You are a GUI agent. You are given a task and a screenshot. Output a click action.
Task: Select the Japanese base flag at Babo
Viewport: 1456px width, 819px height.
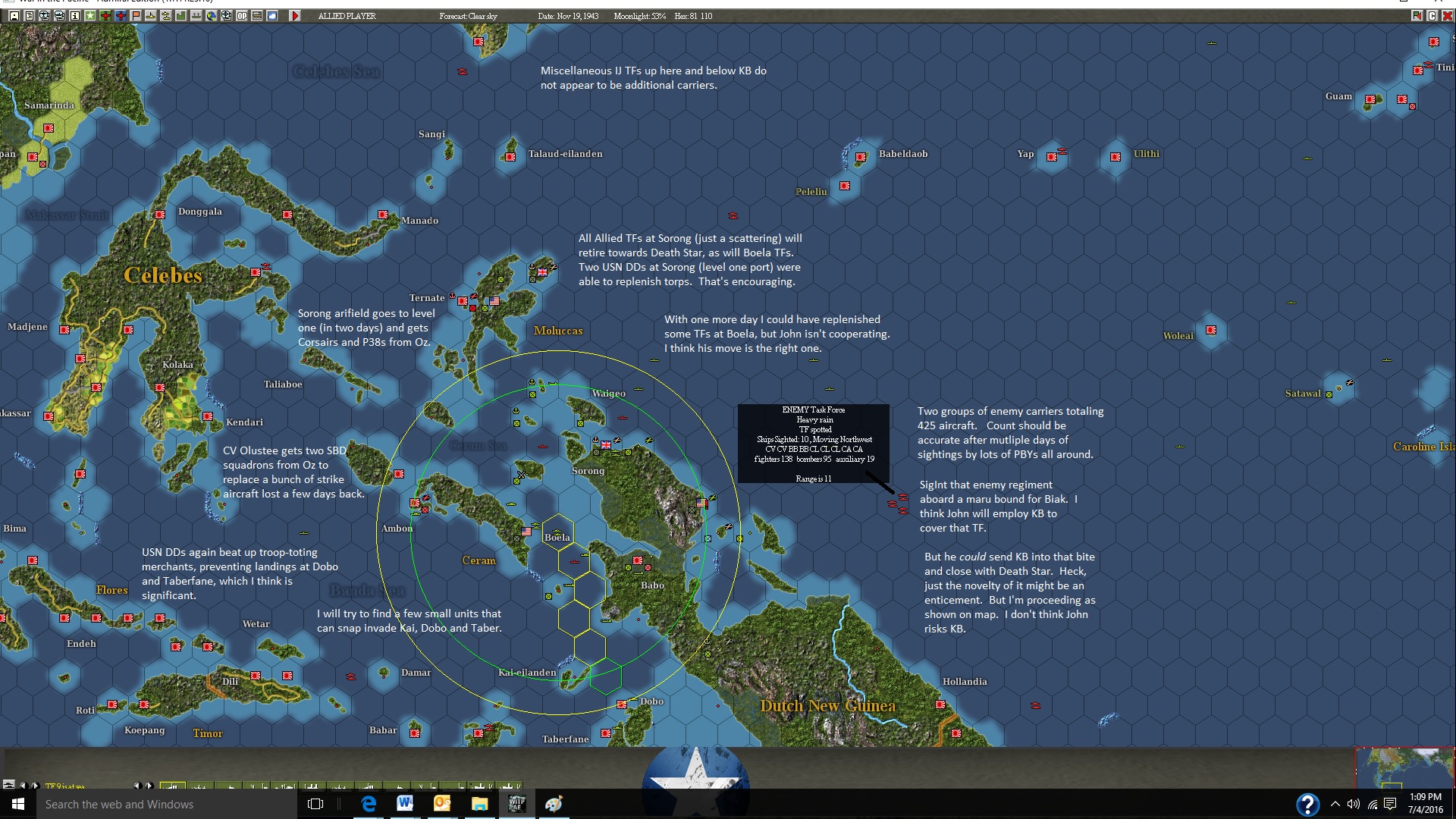[638, 561]
